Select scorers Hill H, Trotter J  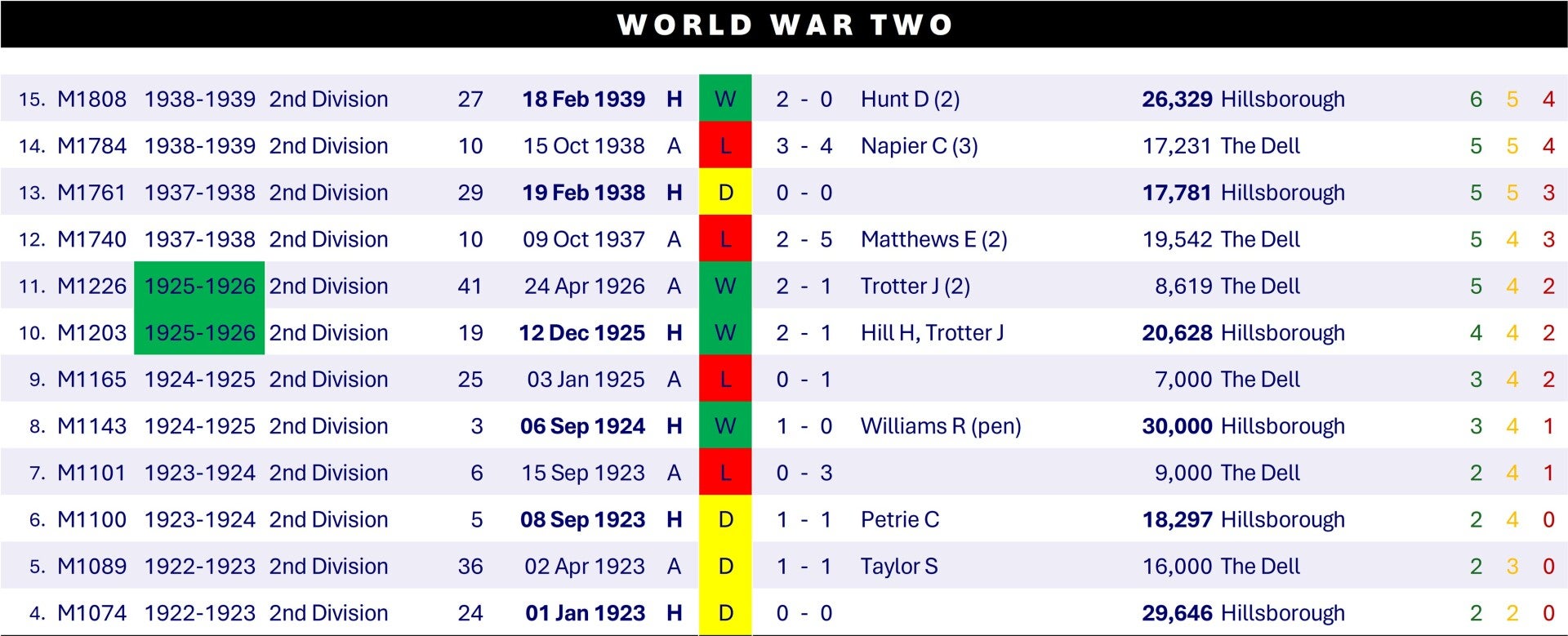[x=932, y=333]
